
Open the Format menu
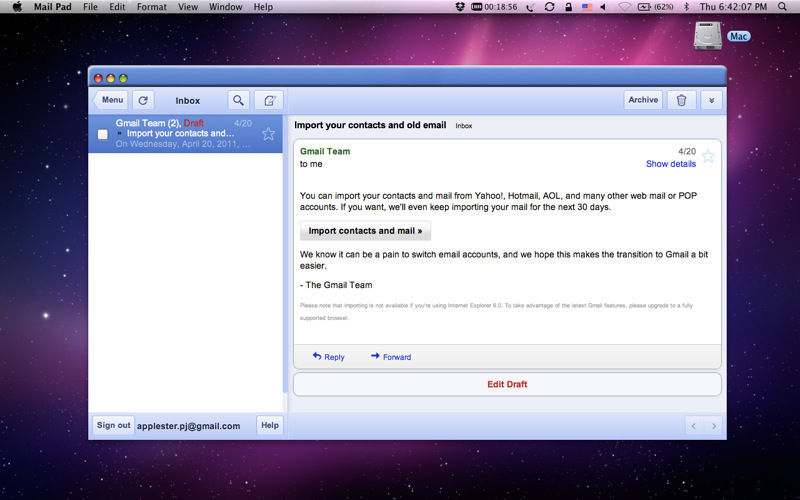[x=152, y=7]
